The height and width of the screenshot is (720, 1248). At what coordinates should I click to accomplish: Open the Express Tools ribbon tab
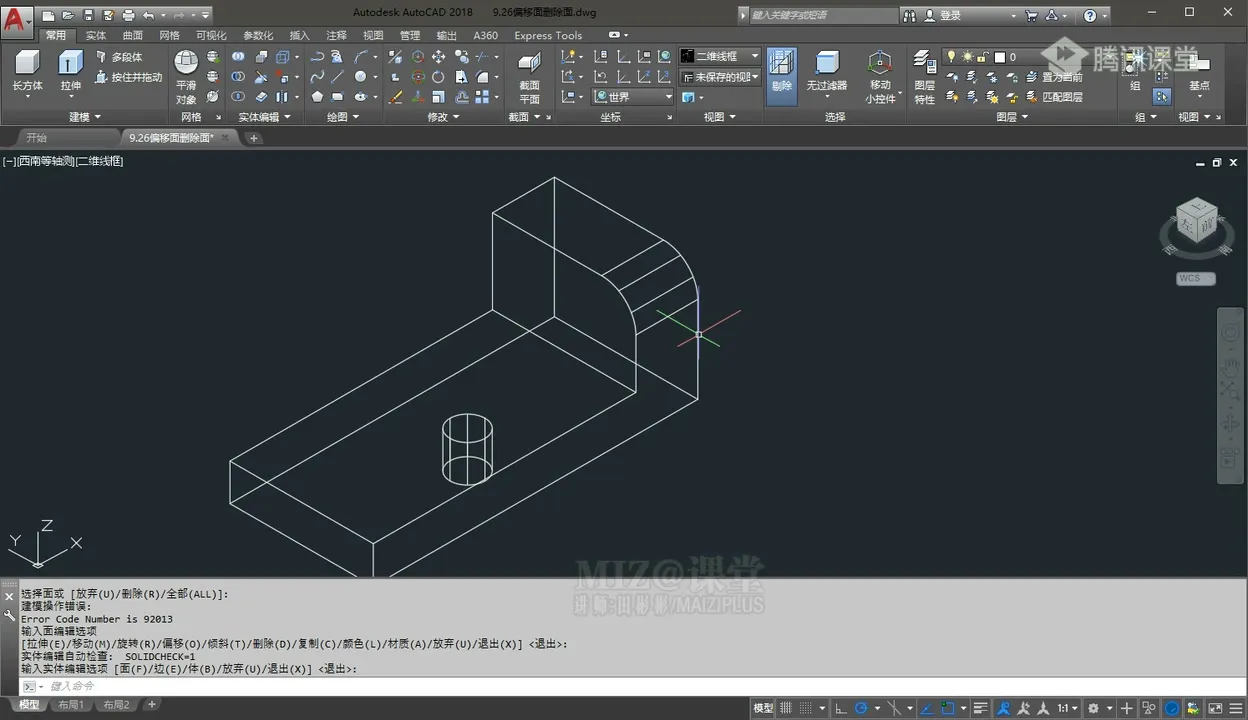tap(547, 34)
